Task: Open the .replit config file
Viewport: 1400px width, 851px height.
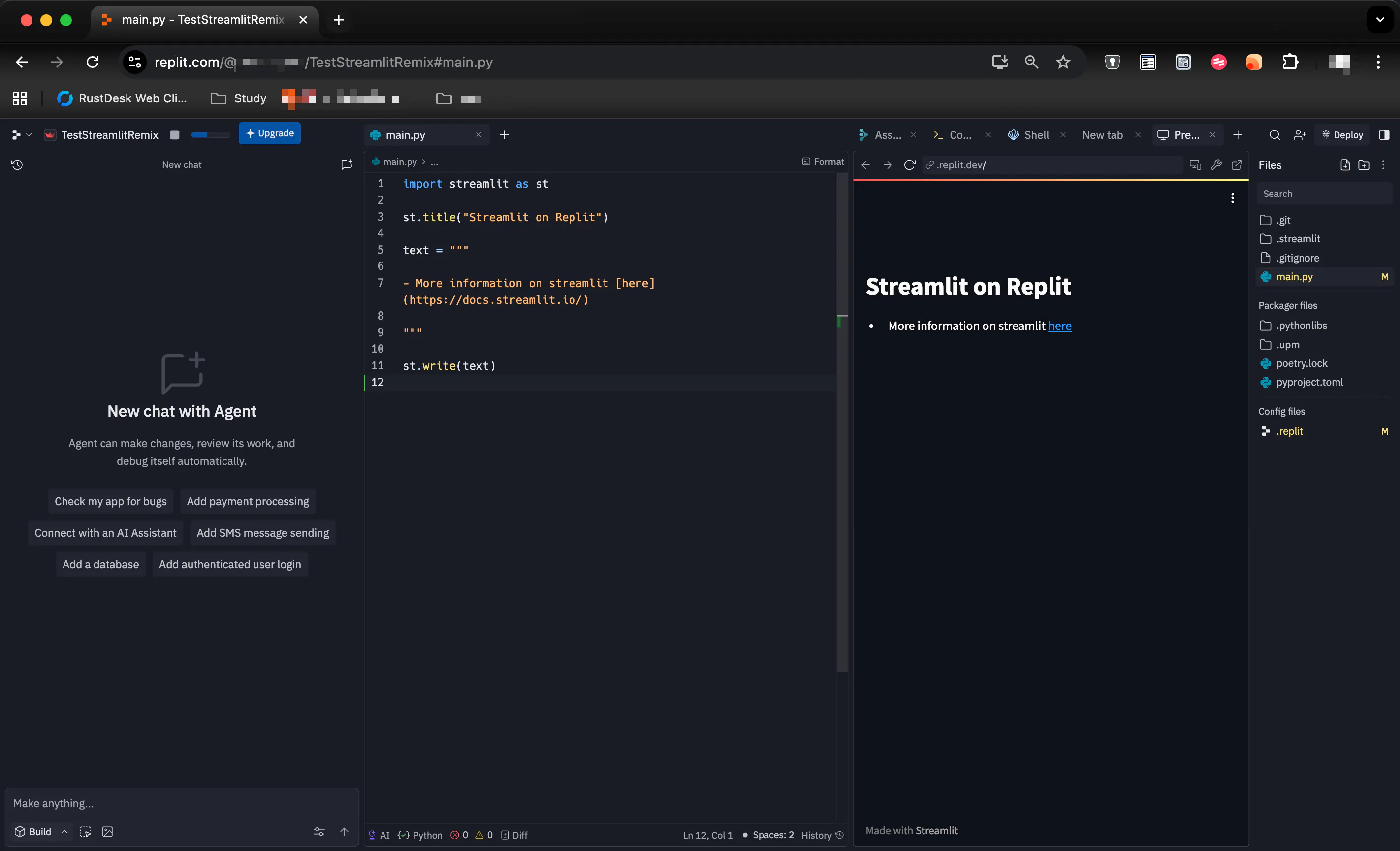Action: [1324, 431]
